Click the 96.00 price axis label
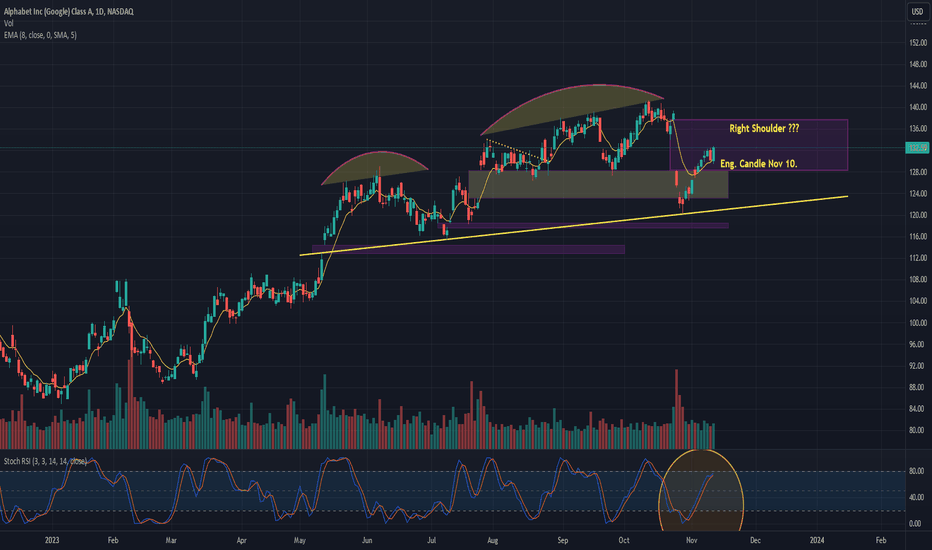Viewport: 932px width, 550px height. [918, 344]
